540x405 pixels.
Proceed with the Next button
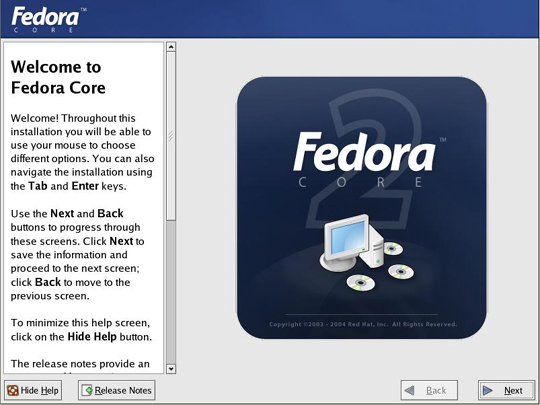506,390
